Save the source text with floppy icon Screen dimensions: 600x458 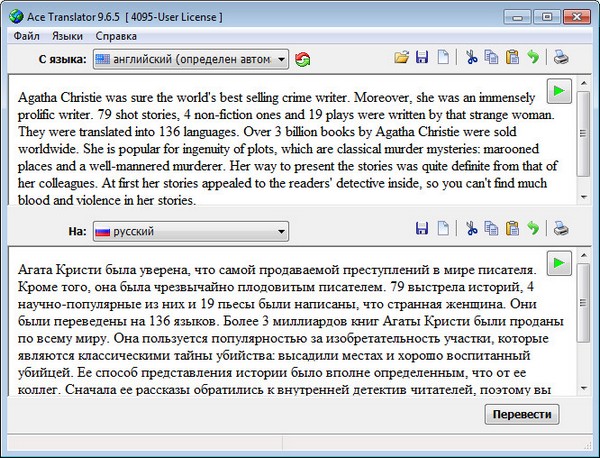tap(422, 59)
